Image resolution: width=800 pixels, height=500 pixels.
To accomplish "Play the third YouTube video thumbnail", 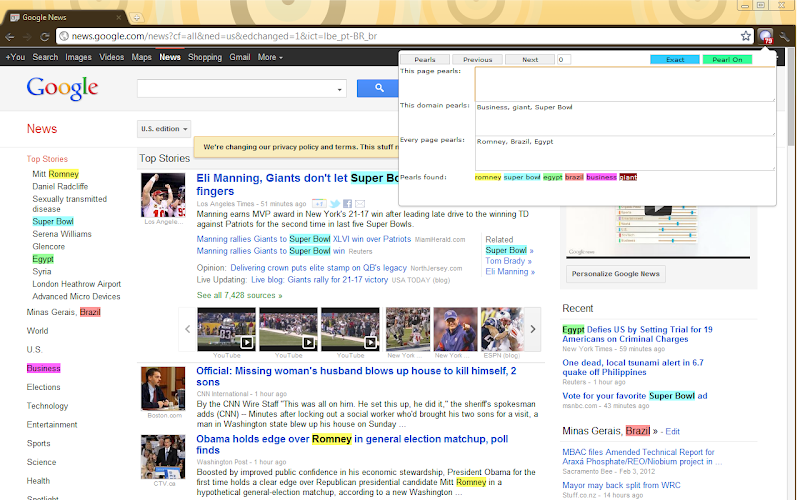I will click(351, 329).
